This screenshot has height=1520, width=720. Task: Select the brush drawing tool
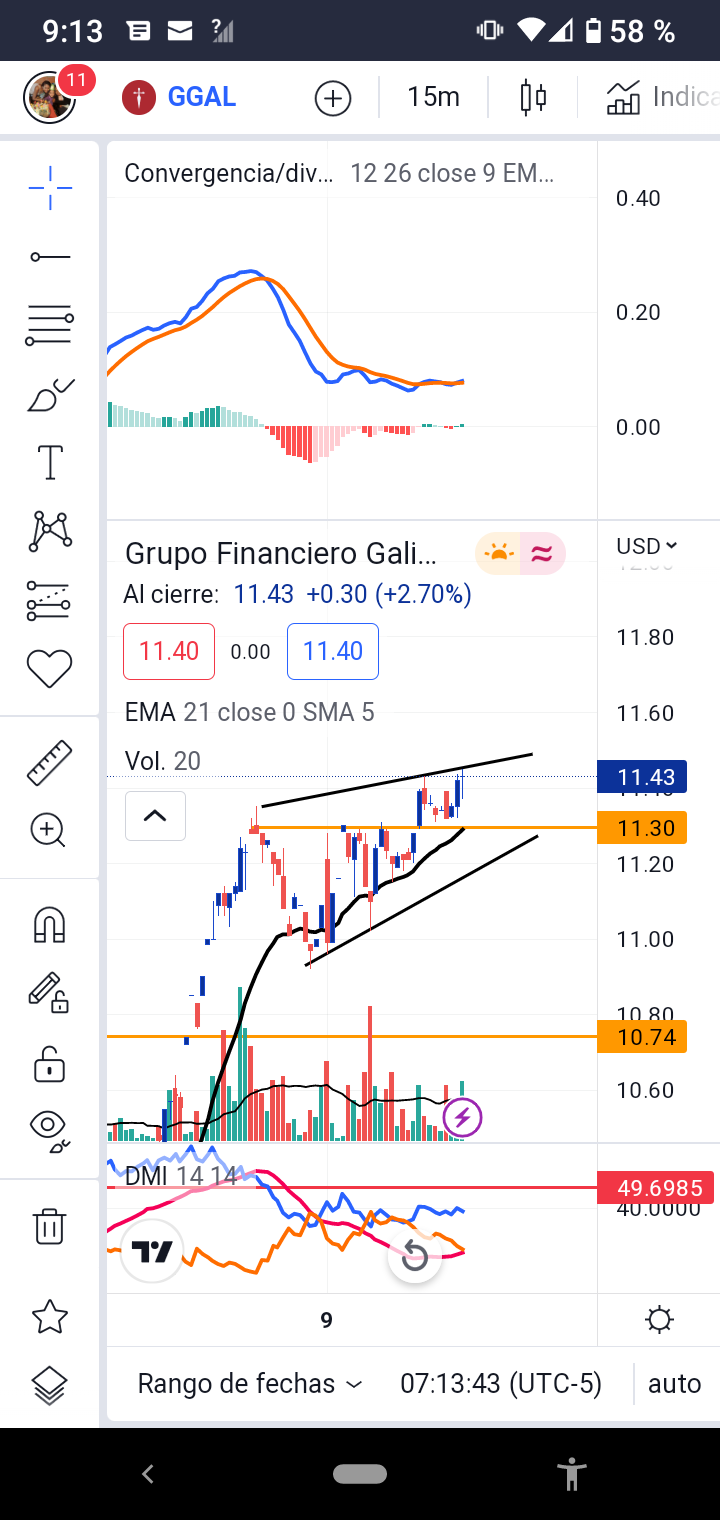pos(50,395)
